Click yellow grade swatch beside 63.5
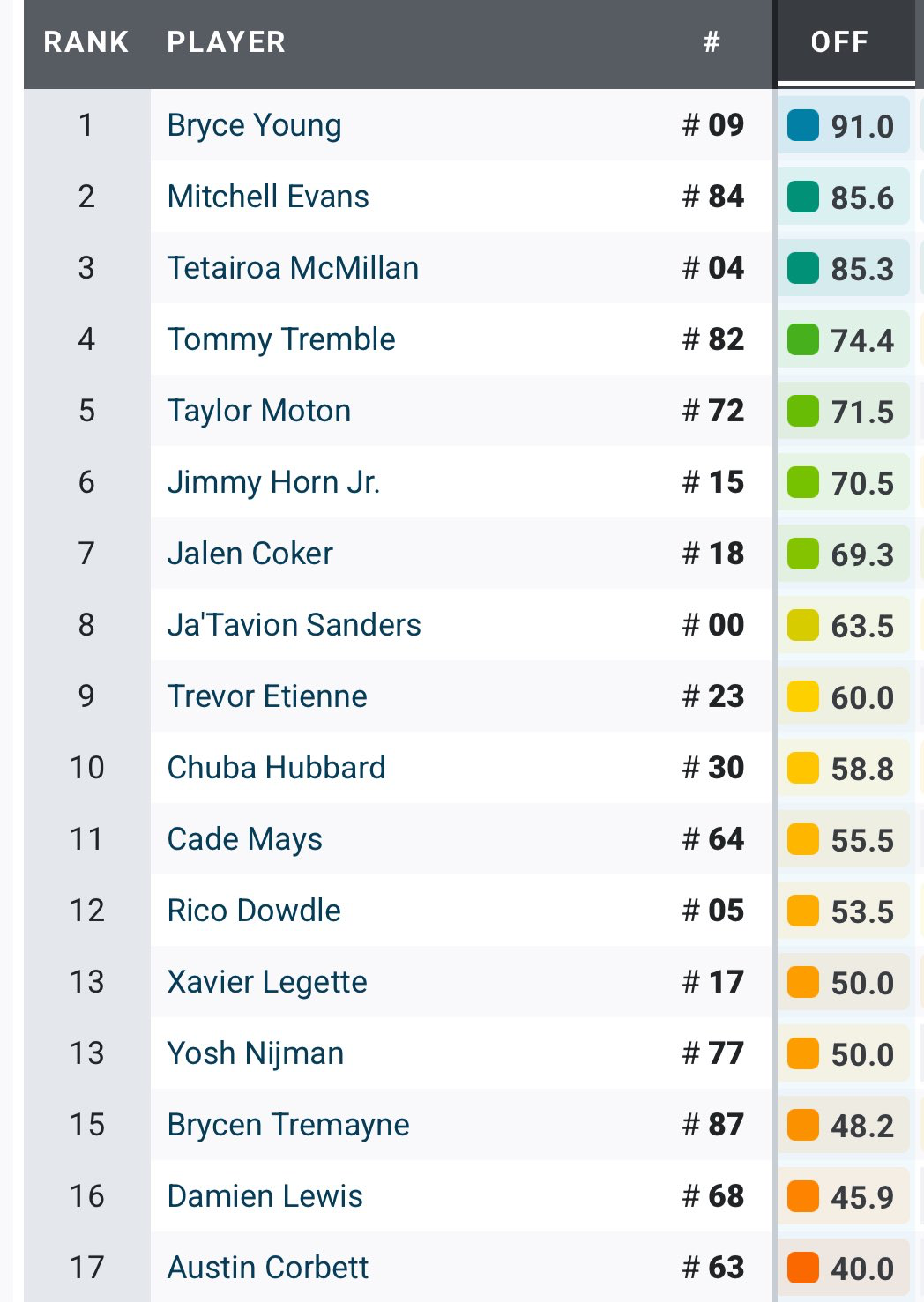 click(802, 626)
